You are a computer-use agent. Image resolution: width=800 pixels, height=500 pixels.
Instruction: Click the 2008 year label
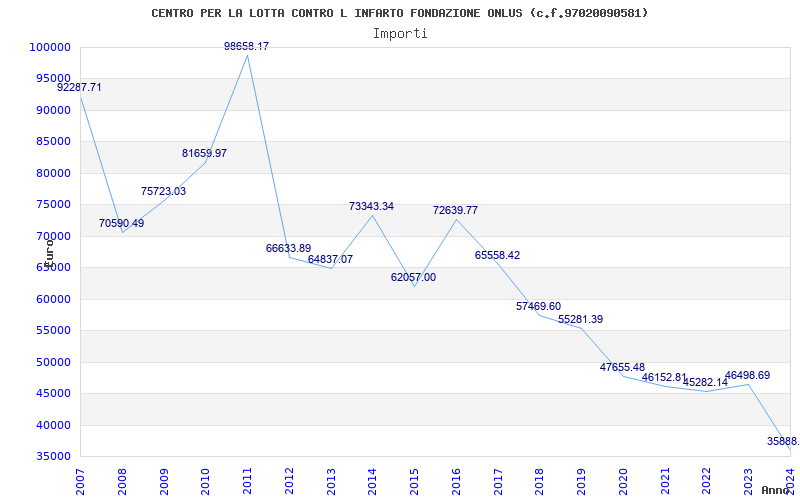click(122, 482)
